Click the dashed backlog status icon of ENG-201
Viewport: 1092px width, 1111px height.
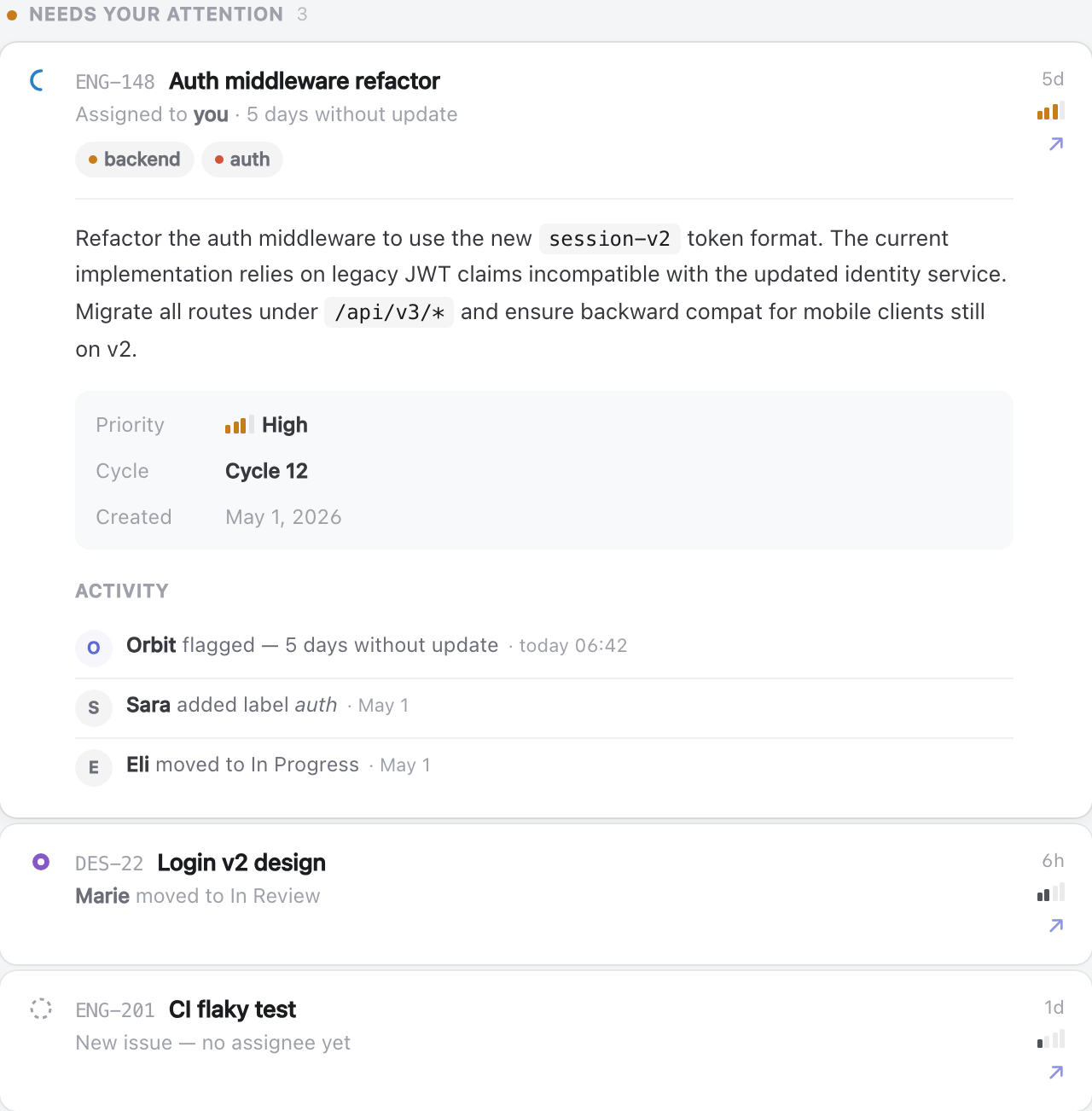tap(41, 1009)
